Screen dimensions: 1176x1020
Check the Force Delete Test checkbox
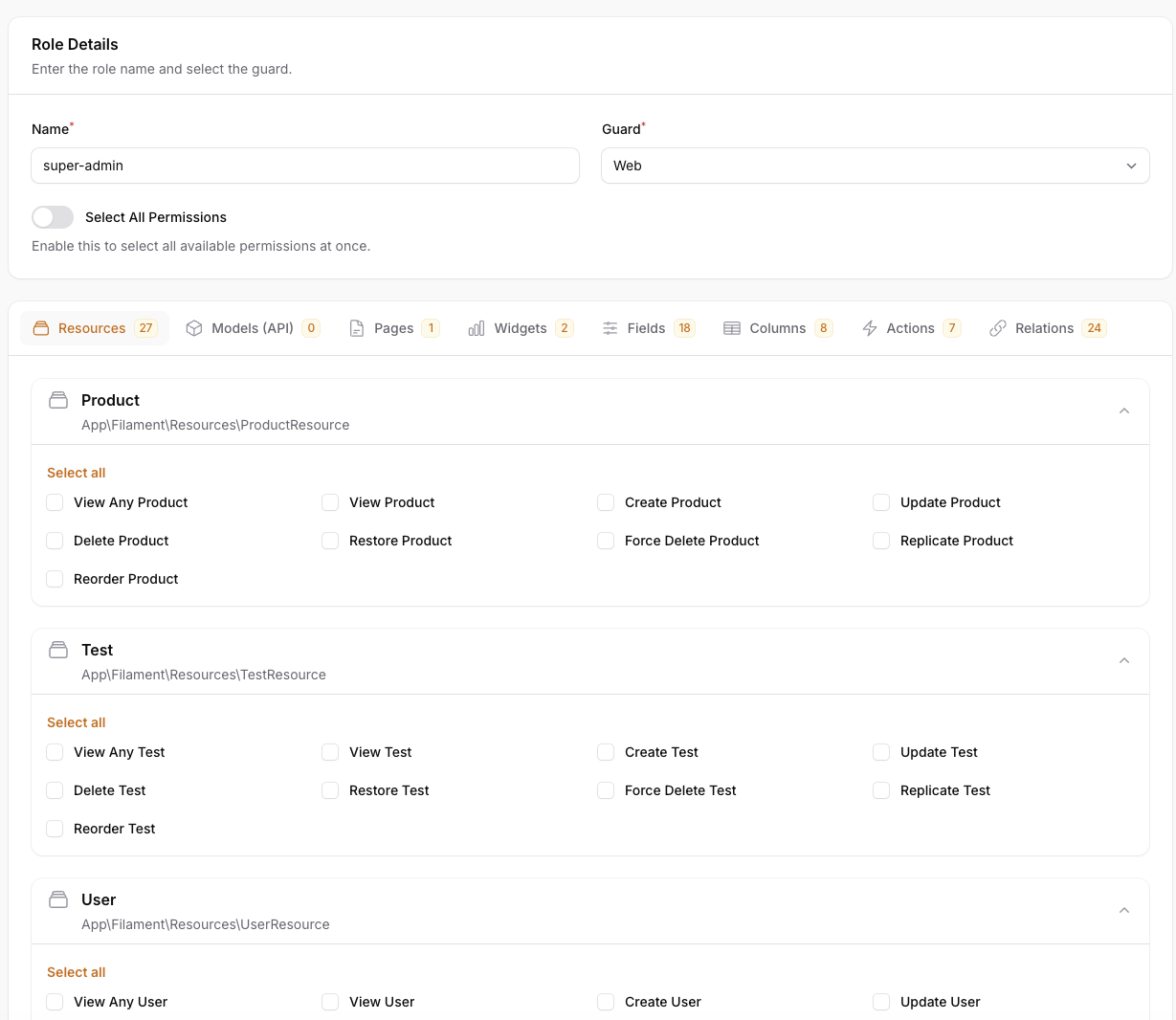click(606, 790)
